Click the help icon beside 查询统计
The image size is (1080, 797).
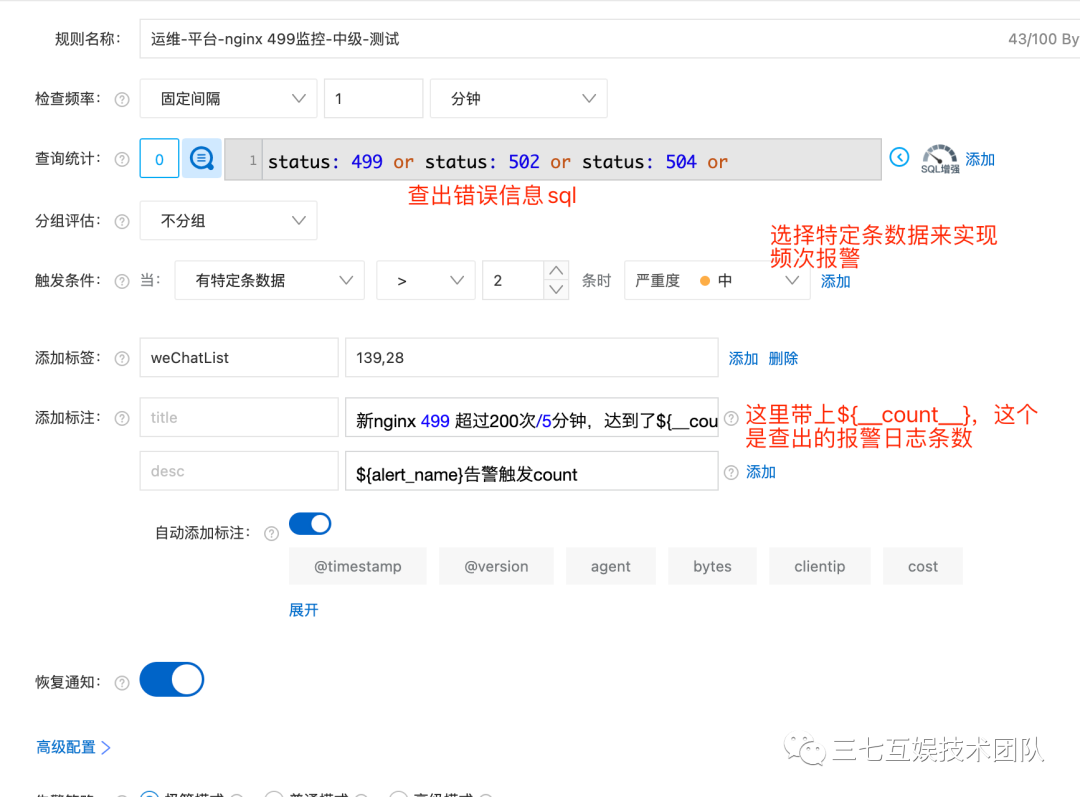(122, 159)
